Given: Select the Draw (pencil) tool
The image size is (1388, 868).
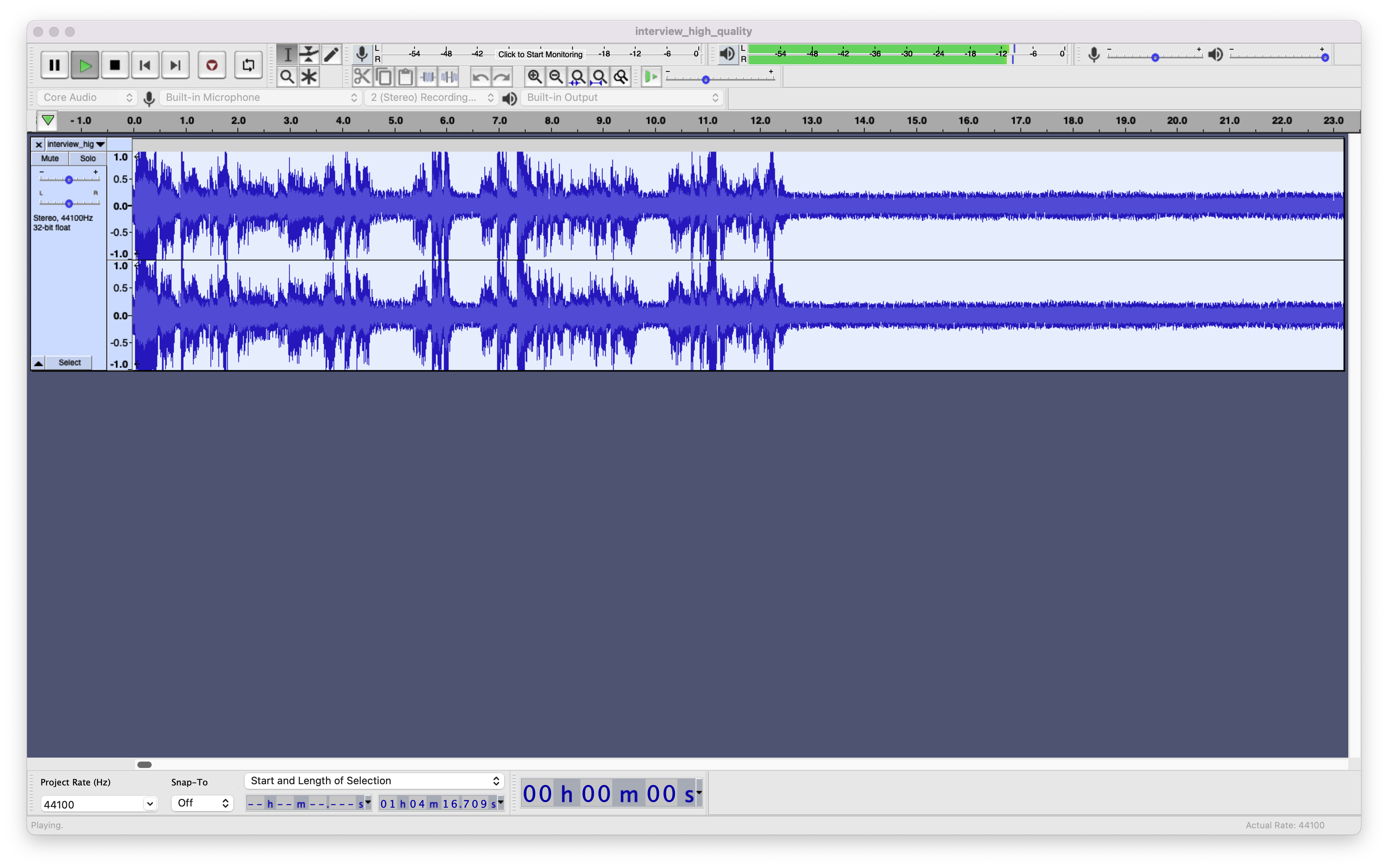Looking at the screenshot, I should 331,54.
